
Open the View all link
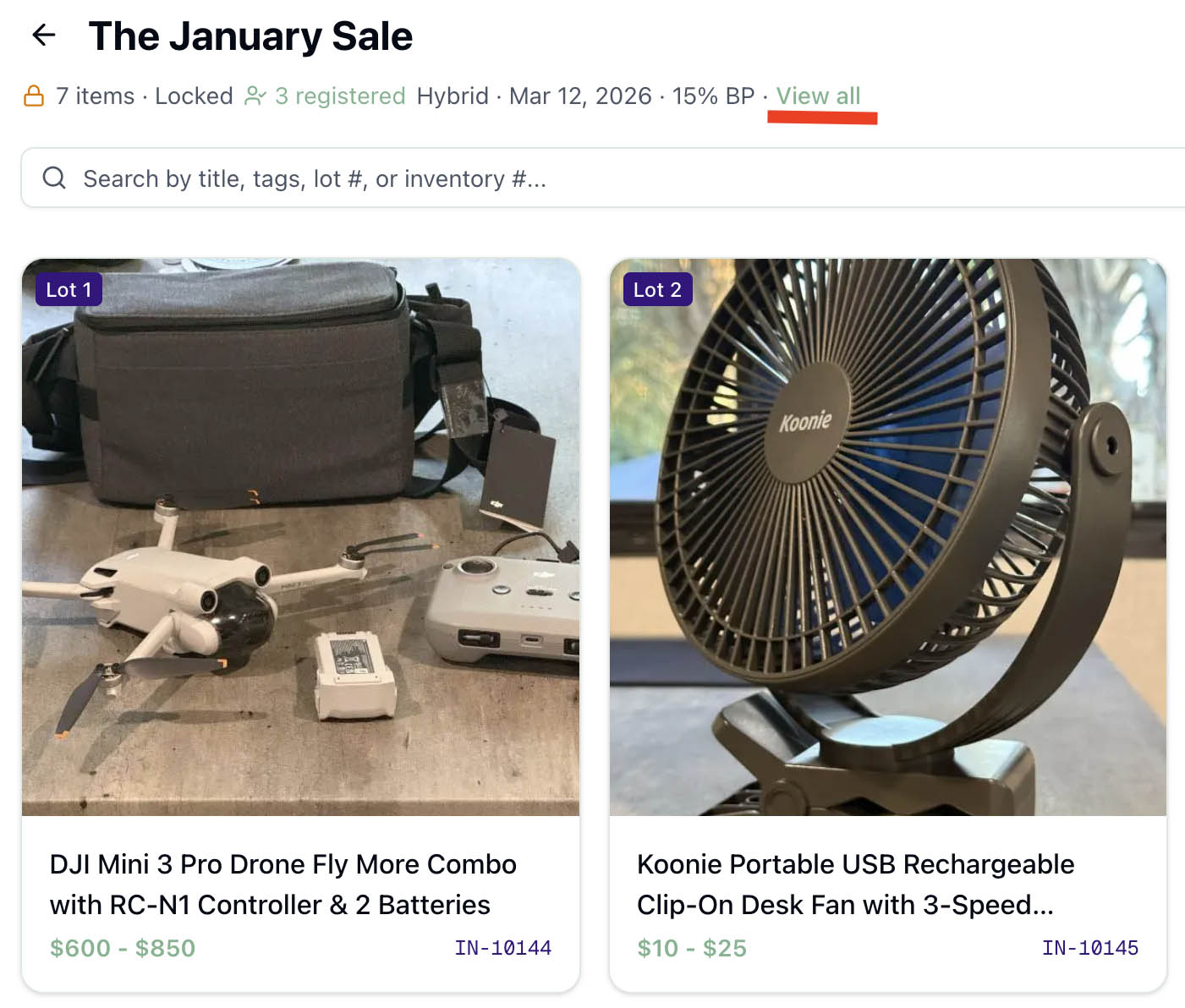point(818,96)
